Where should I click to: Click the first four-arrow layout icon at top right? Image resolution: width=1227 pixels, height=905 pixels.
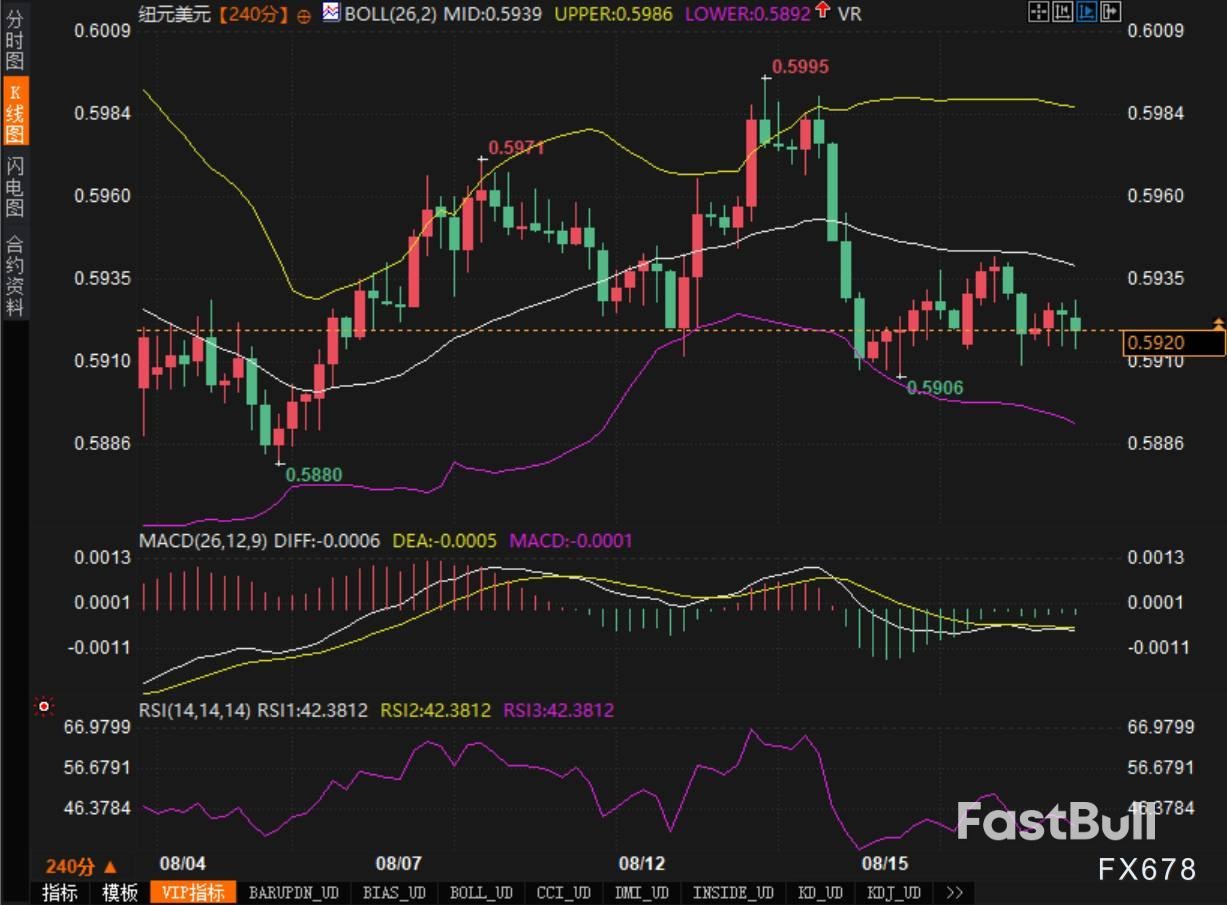point(1038,13)
